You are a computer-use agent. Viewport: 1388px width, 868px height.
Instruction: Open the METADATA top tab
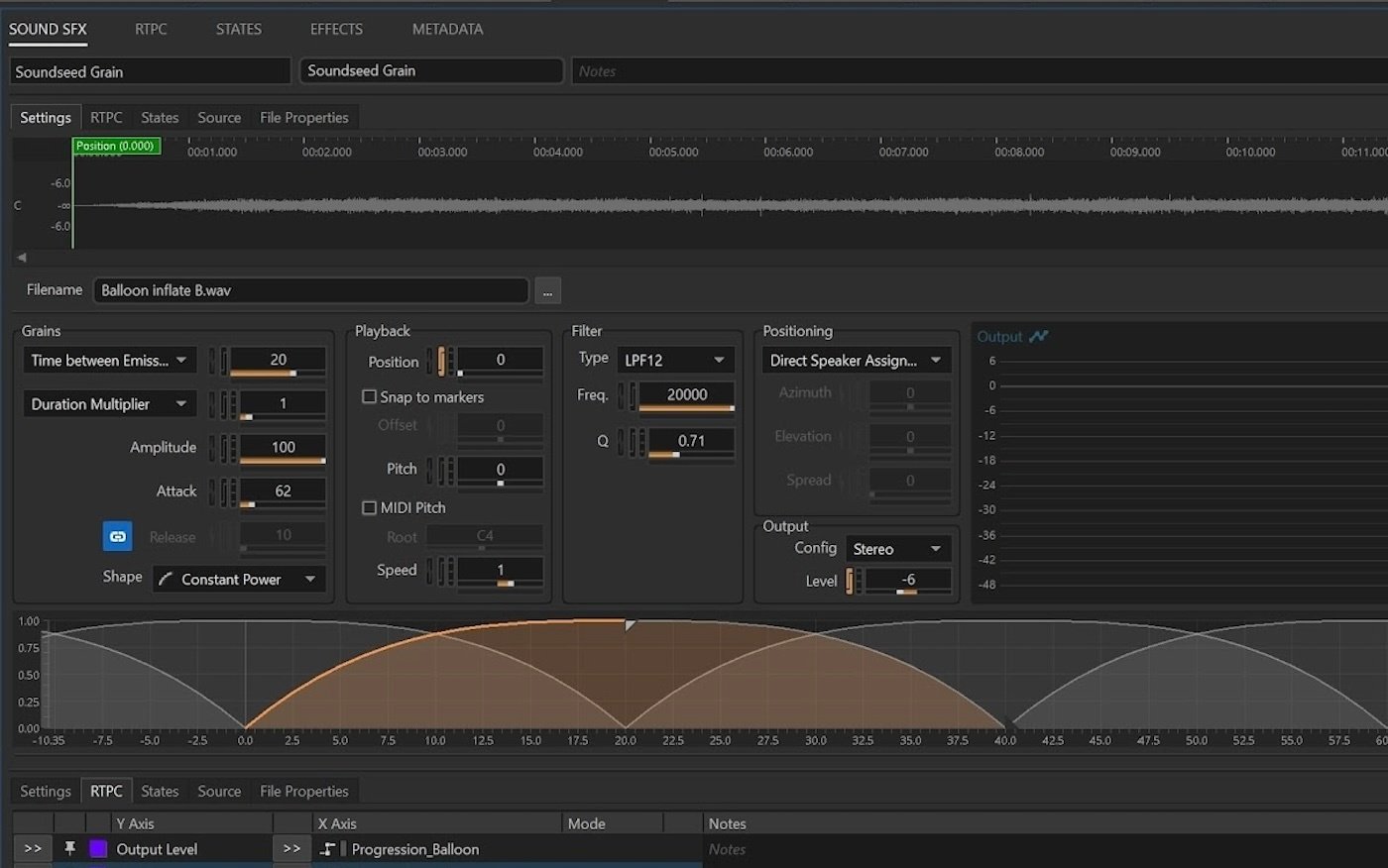pyautogui.click(x=447, y=29)
